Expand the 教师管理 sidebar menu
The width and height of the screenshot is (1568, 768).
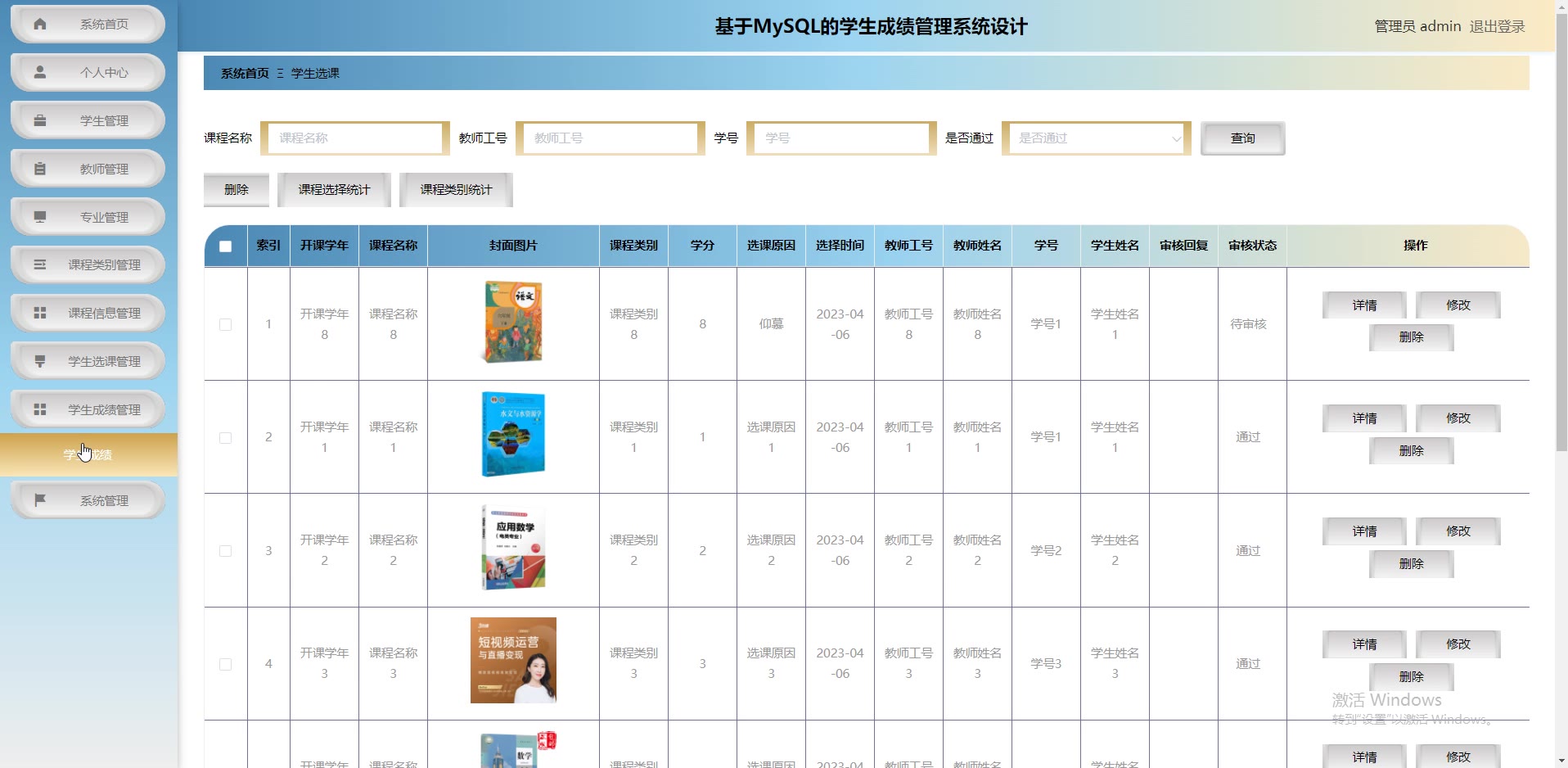(x=88, y=169)
